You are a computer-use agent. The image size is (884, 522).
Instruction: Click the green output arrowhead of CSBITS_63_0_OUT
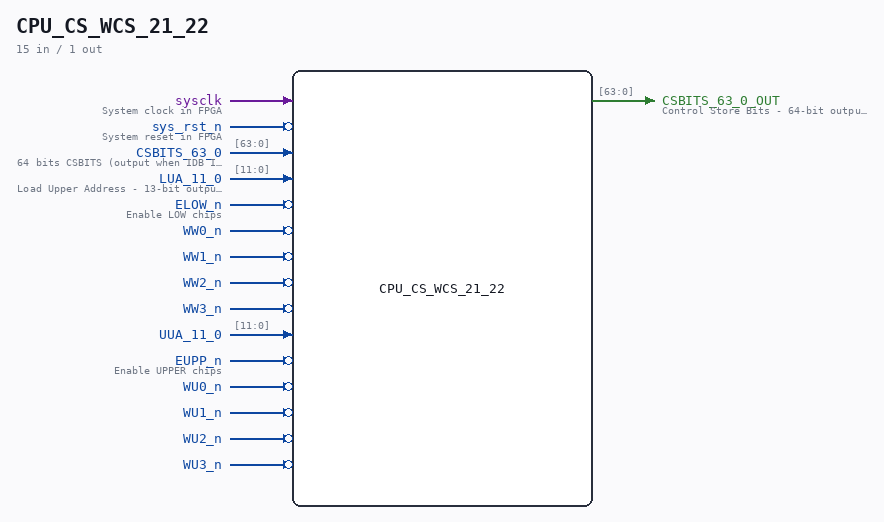(650, 100)
